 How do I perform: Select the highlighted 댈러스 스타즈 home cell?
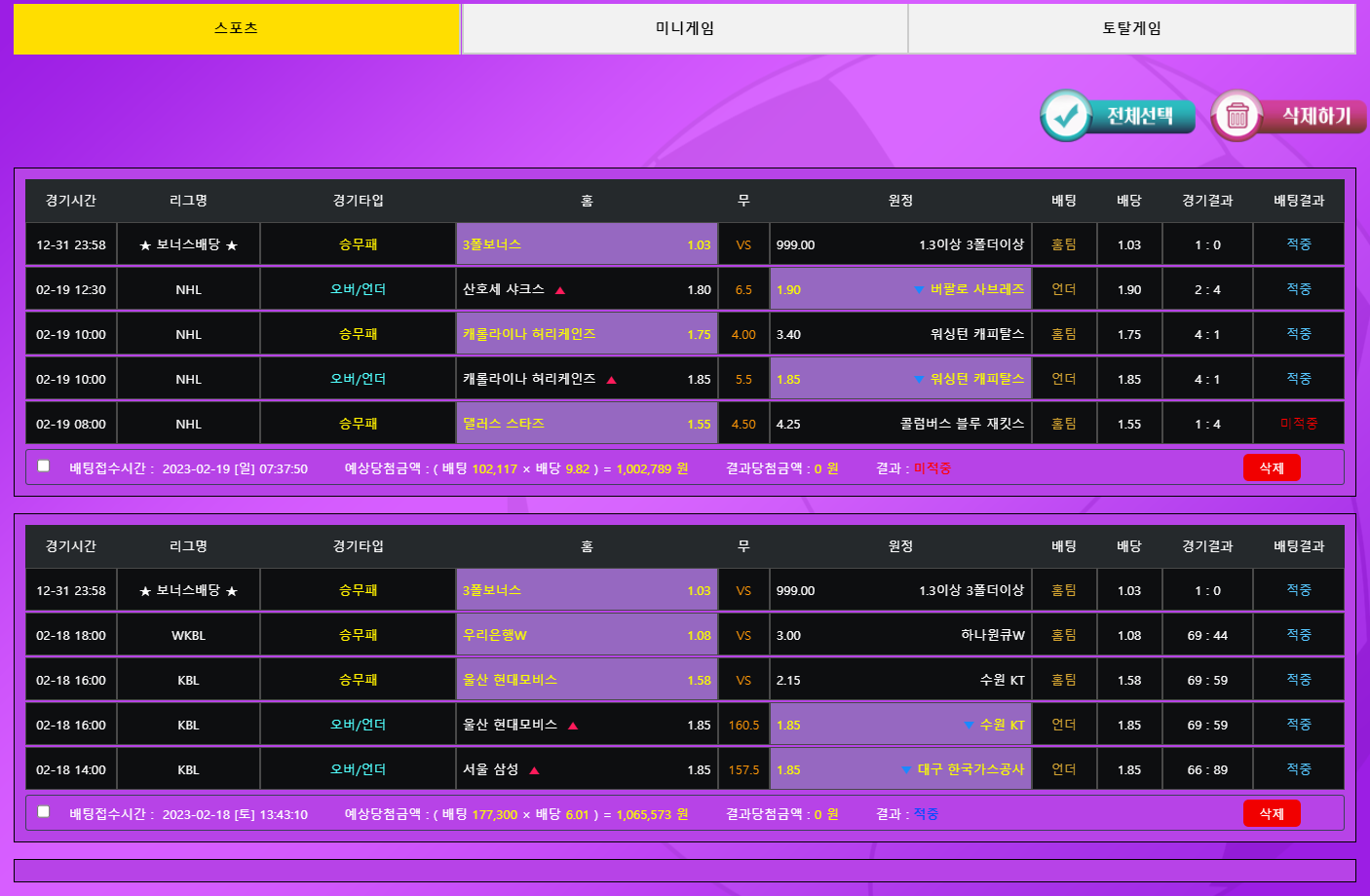click(587, 424)
